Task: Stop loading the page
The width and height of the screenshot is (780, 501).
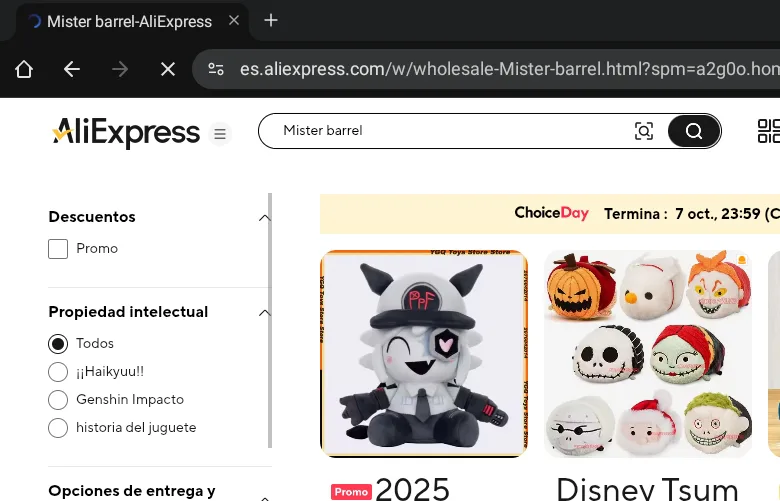Action: [168, 69]
